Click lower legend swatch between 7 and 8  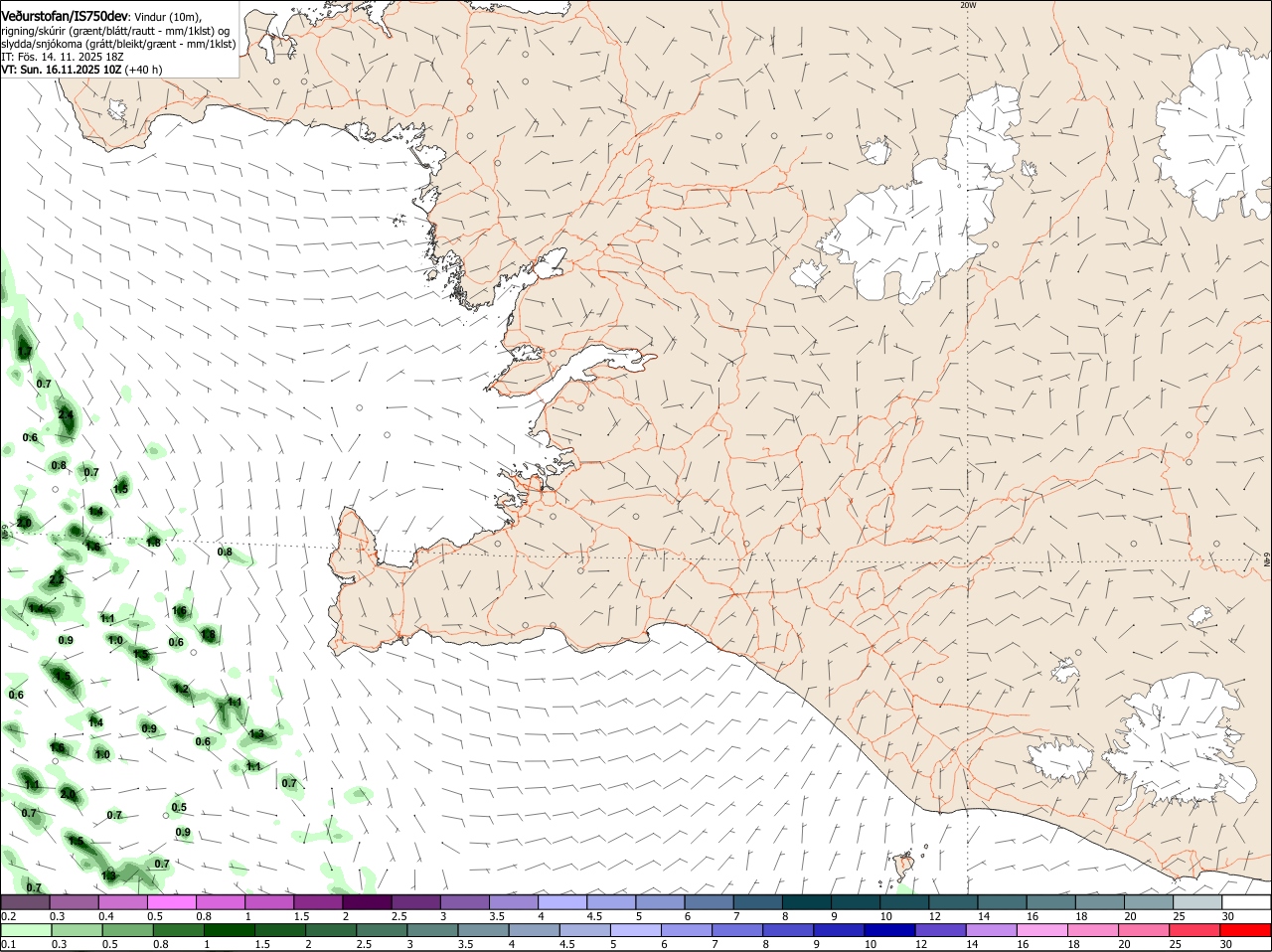click(736, 930)
